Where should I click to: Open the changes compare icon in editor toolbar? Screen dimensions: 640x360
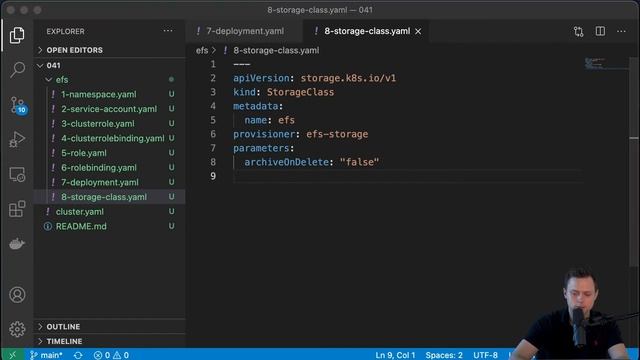click(x=578, y=31)
